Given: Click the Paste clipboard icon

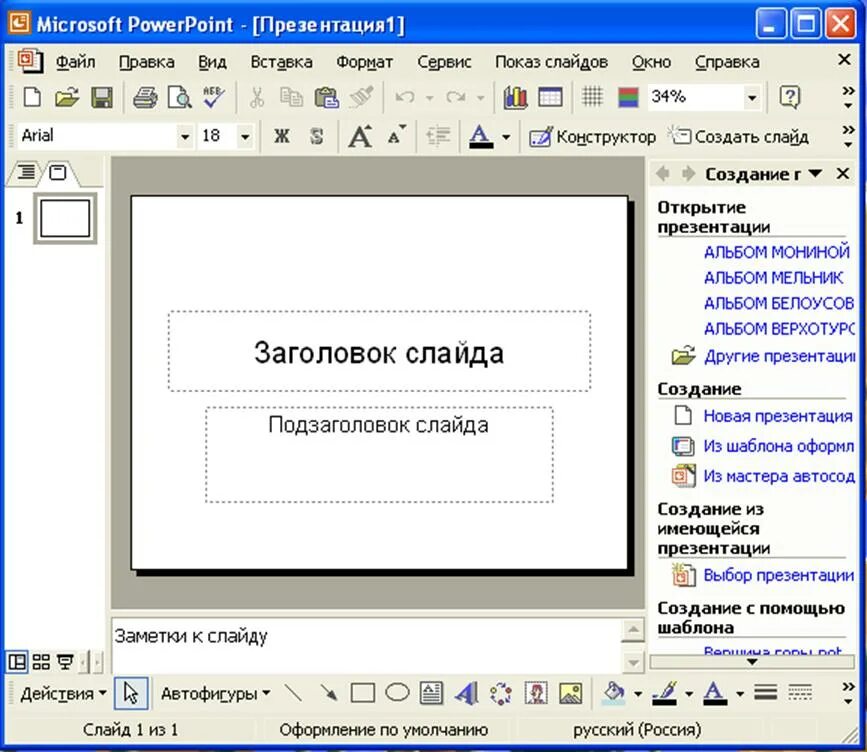Looking at the screenshot, I should [x=326, y=97].
